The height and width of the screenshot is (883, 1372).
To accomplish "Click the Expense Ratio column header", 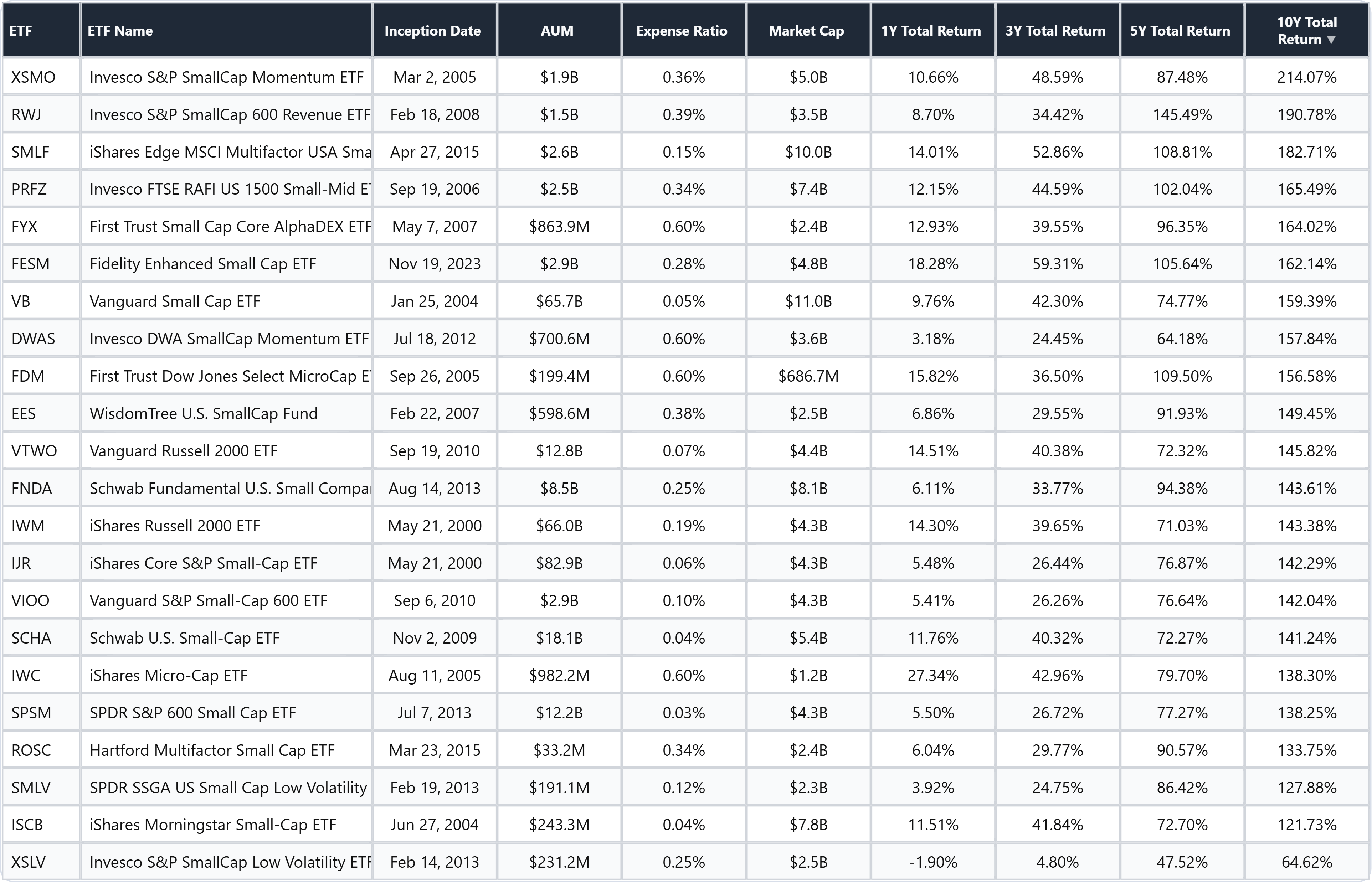I will 682,31.
